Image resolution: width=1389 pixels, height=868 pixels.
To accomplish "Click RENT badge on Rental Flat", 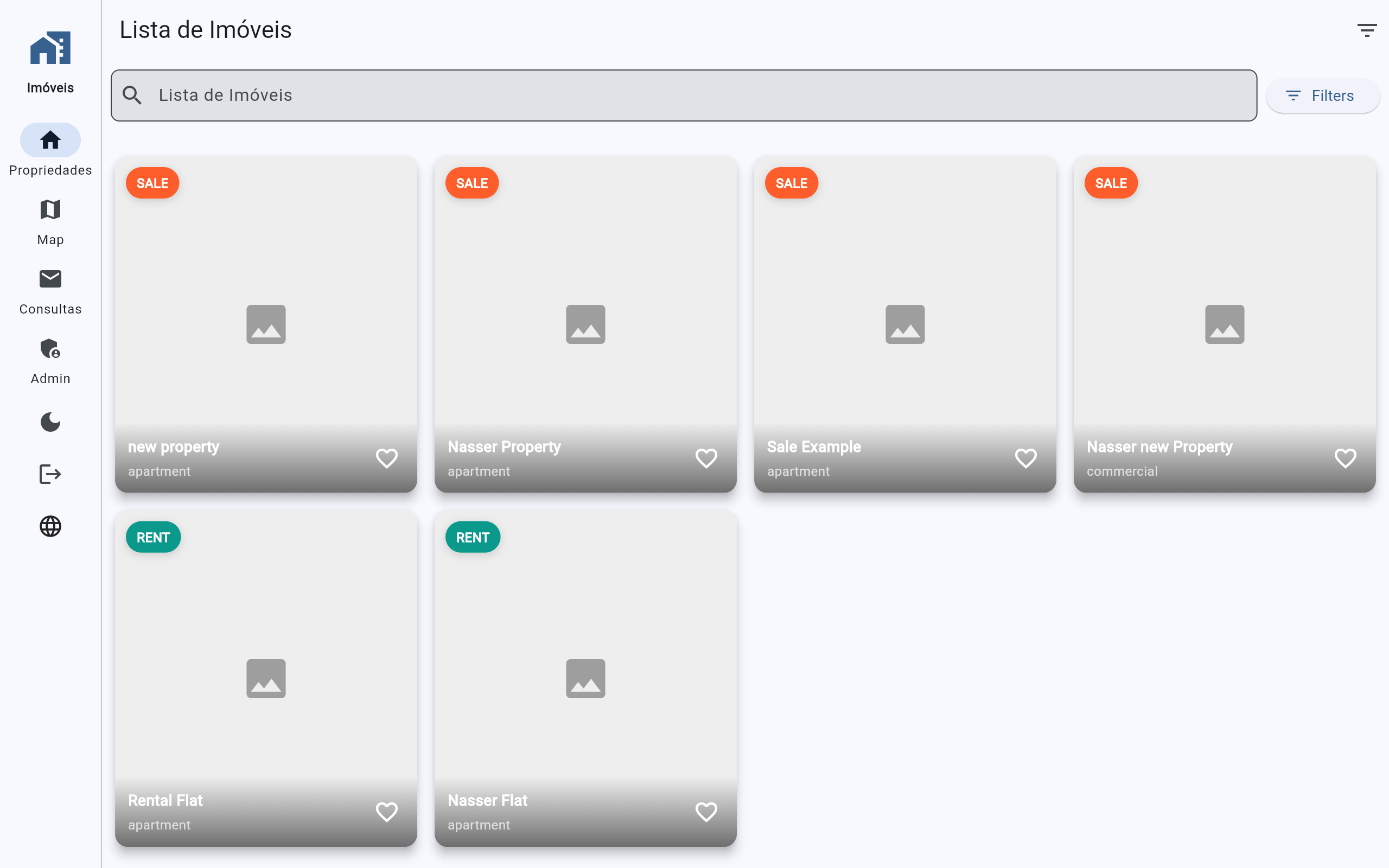I will coord(153,537).
